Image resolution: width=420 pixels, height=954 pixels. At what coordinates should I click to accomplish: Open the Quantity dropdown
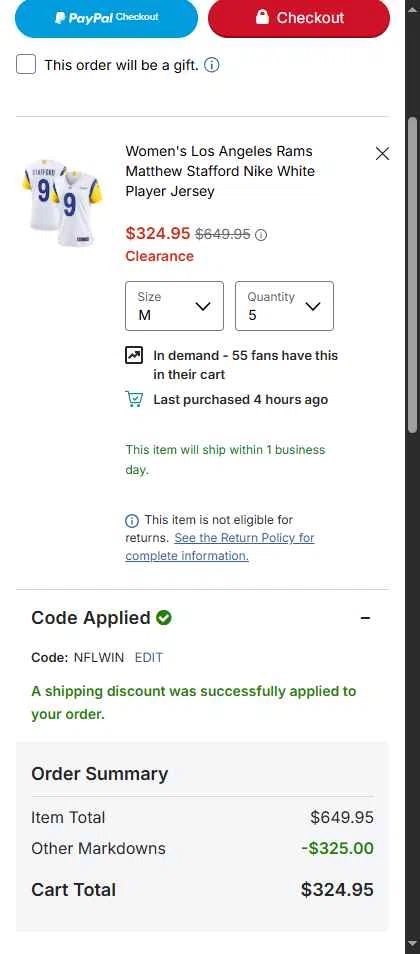click(x=284, y=306)
